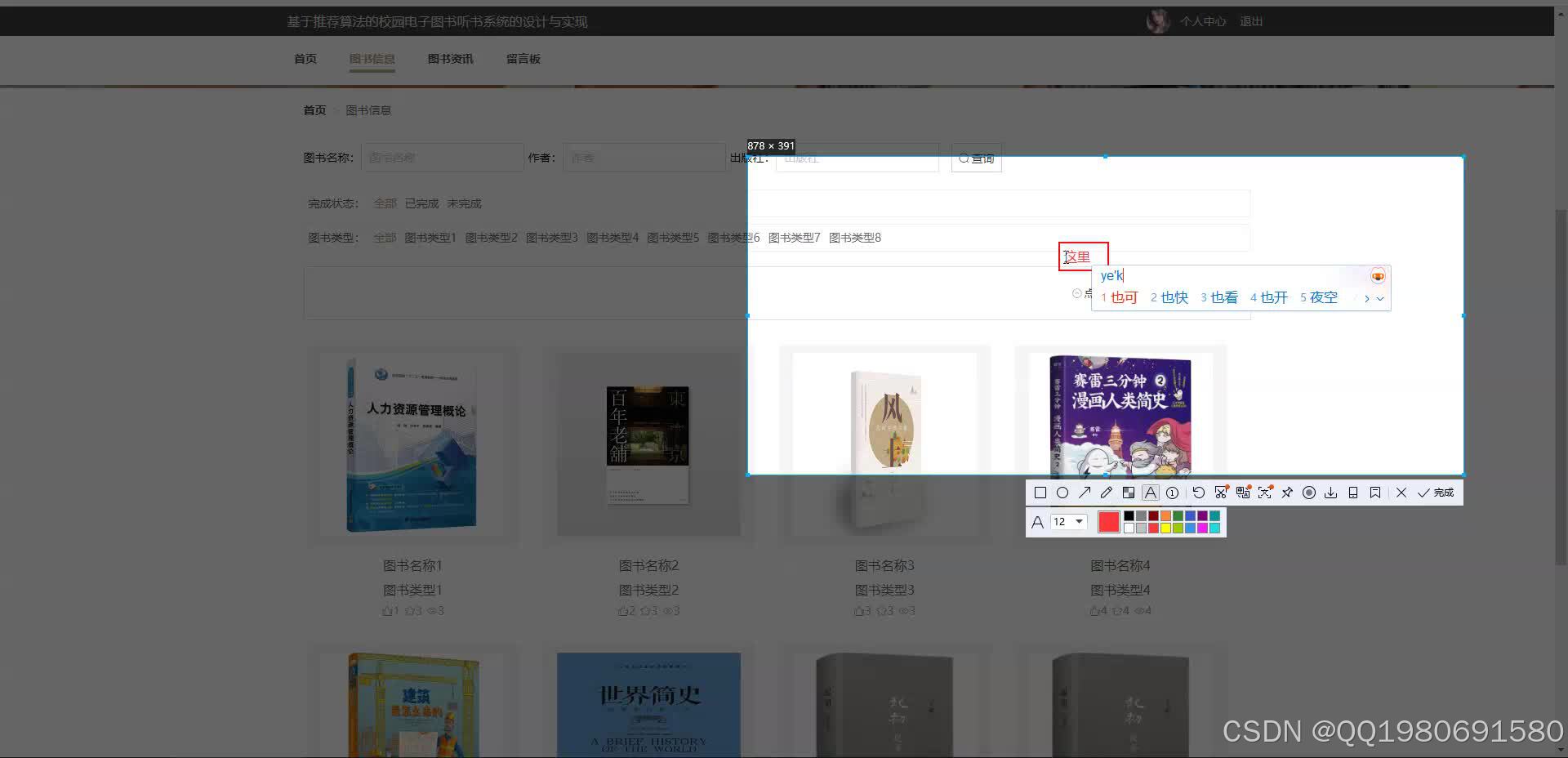This screenshot has width=1568, height=758.
Task: Expand the IME candidate list
Action: (x=1380, y=298)
